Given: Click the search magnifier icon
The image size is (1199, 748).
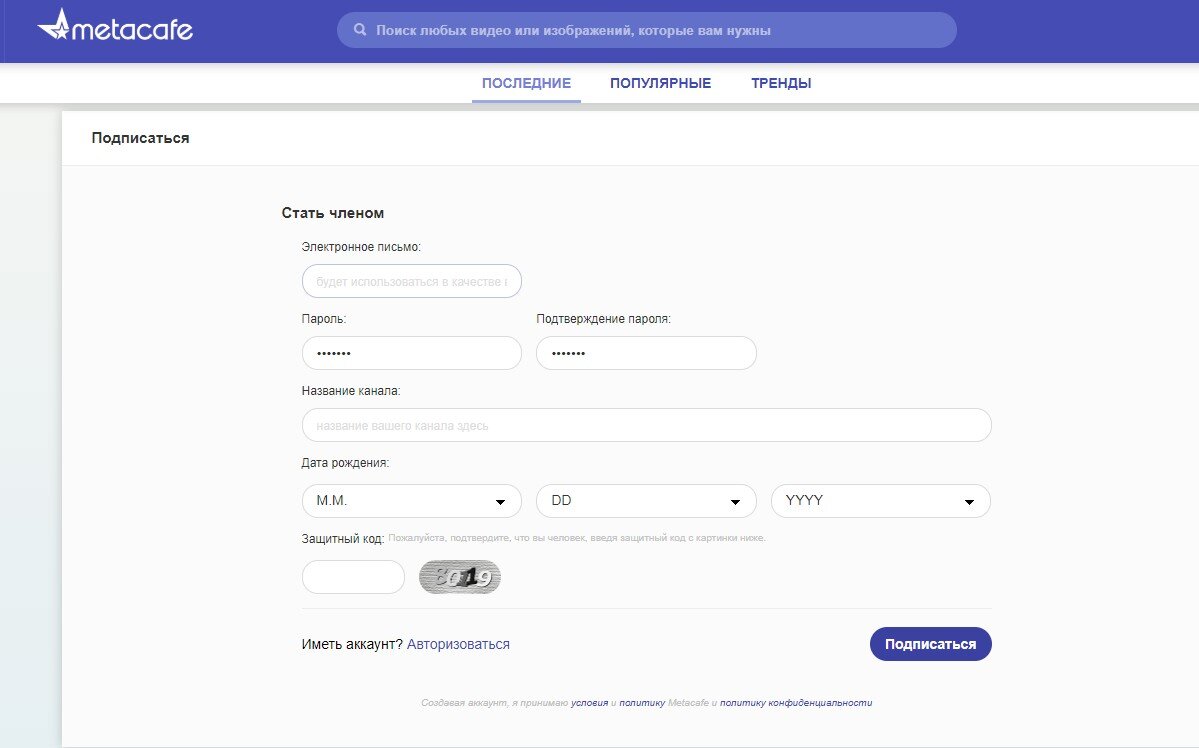Looking at the screenshot, I should pos(360,30).
